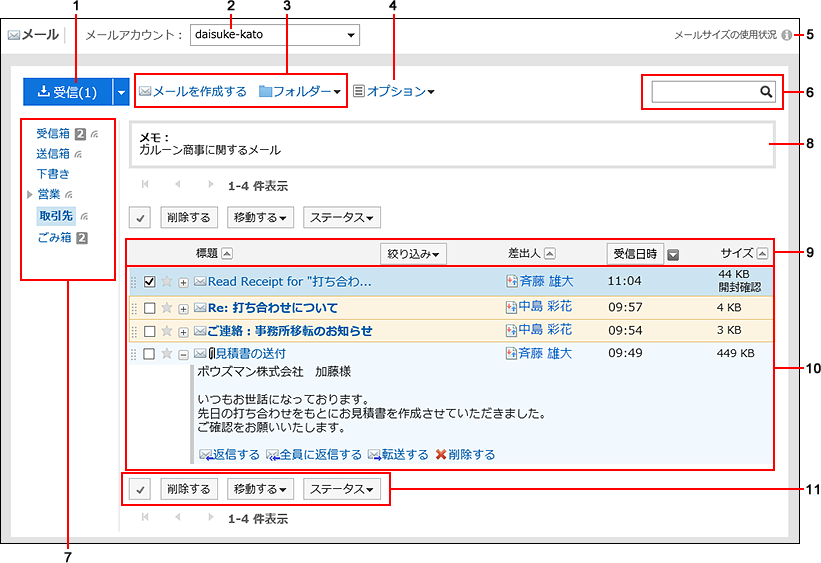
Task: Click the top select-all checkmark button
Action: tap(140, 217)
